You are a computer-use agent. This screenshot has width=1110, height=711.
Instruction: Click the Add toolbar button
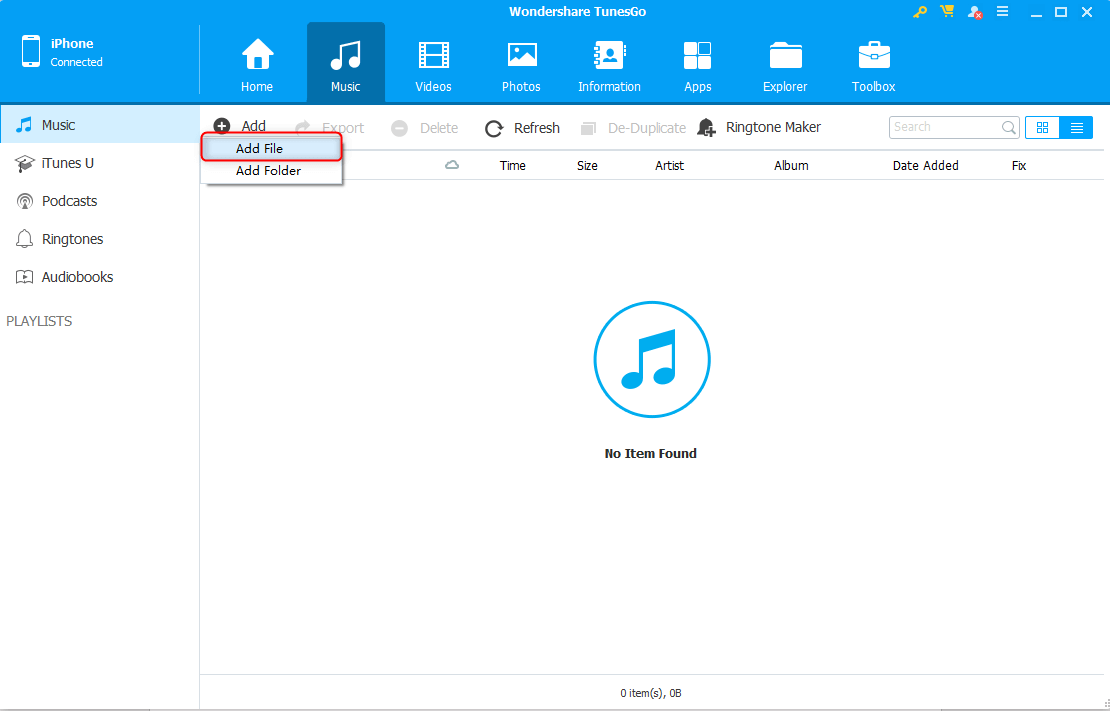click(x=240, y=126)
